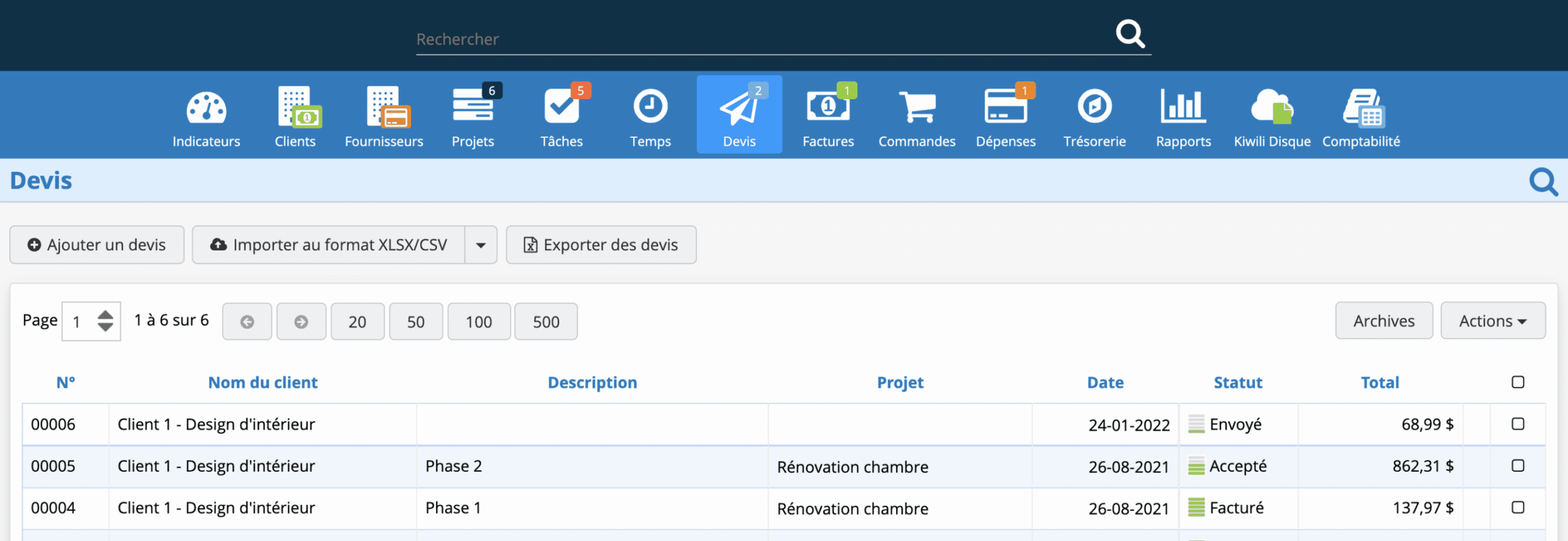Focus the Rechercher search field
Screen dimensions: 1568x541
click(x=759, y=39)
